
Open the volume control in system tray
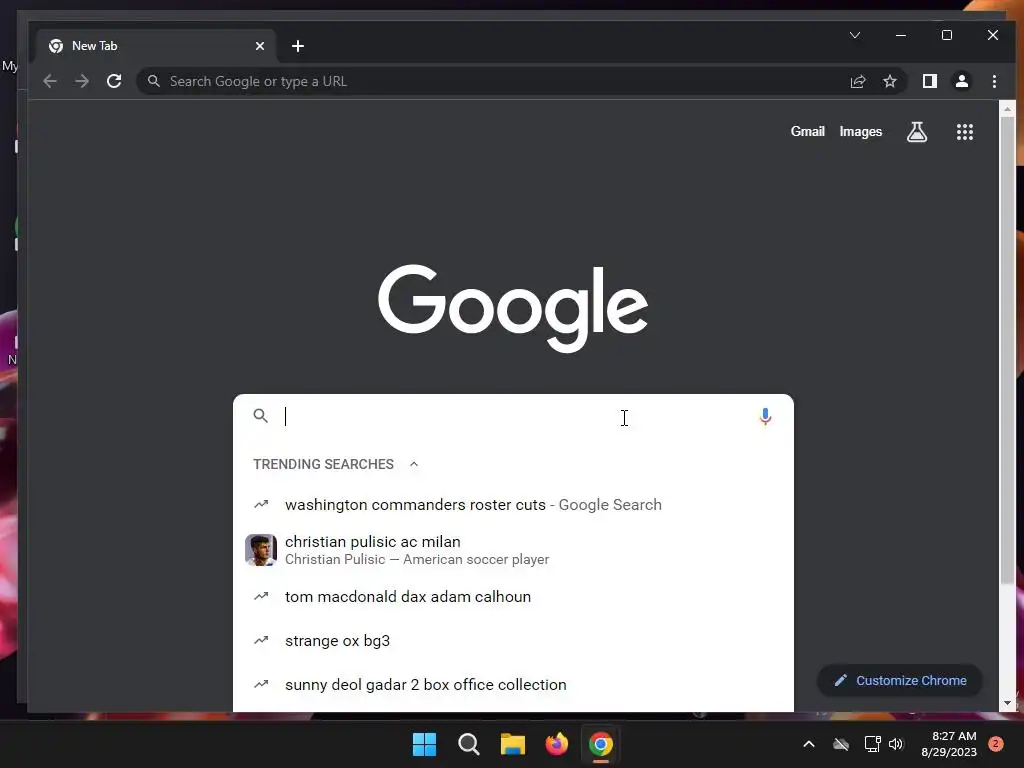[x=896, y=744]
